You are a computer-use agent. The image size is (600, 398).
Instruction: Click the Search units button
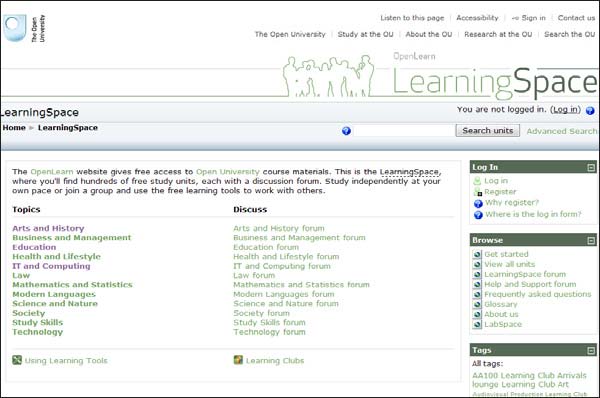[488, 130]
